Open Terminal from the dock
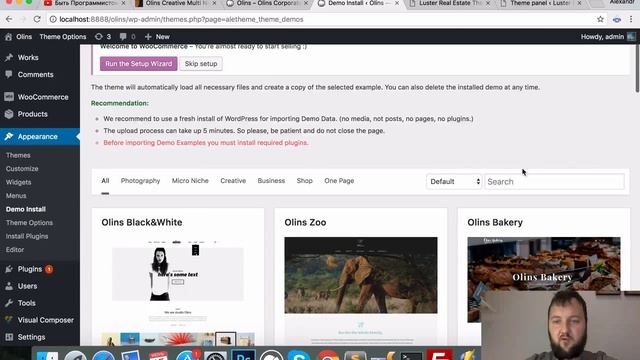Image resolution: width=640 pixels, height=360 pixels. point(411,355)
